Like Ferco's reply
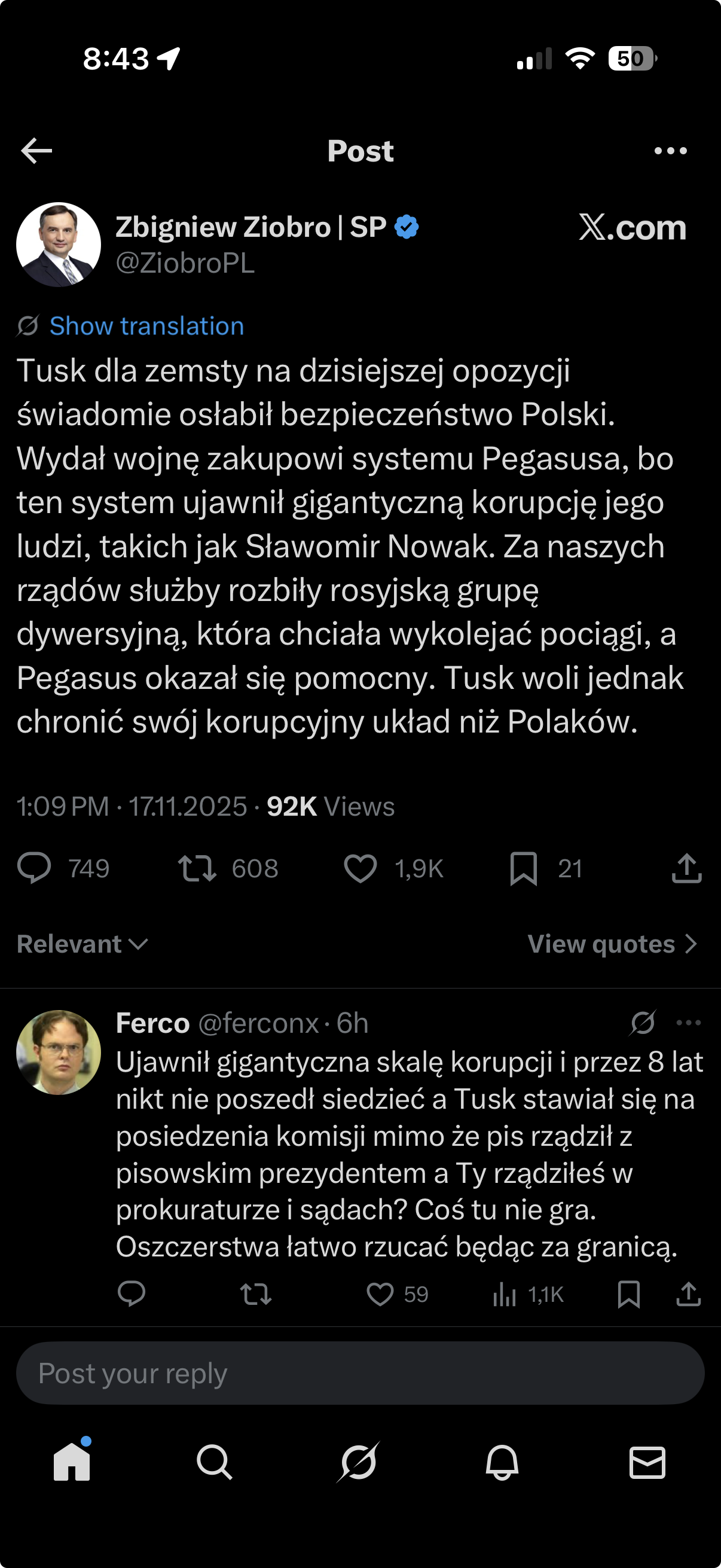The height and width of the screenshot is (1568, 721). coord(380,1294)
